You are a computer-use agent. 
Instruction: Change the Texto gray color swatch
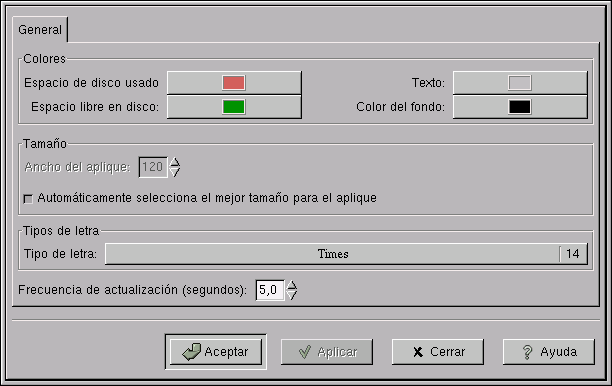tap(520, 83)
